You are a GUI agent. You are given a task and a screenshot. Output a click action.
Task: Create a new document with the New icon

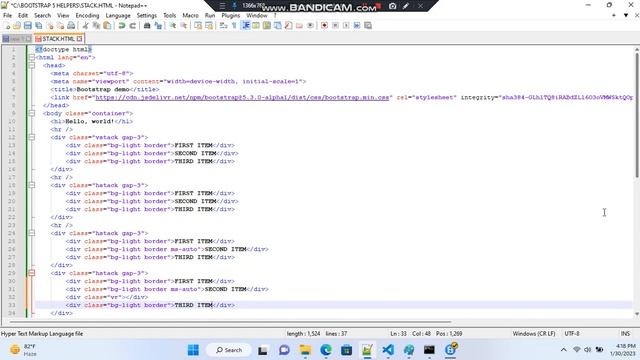(7, 25)
